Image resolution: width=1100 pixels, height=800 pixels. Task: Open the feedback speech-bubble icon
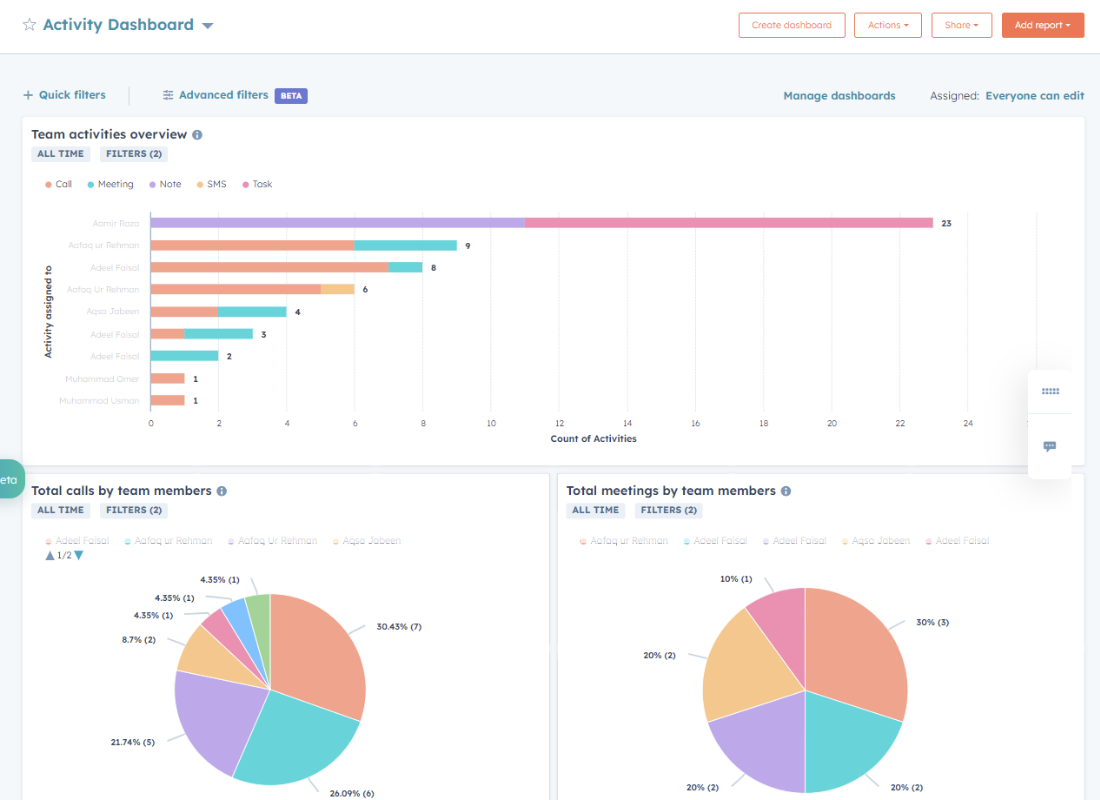1049,447
